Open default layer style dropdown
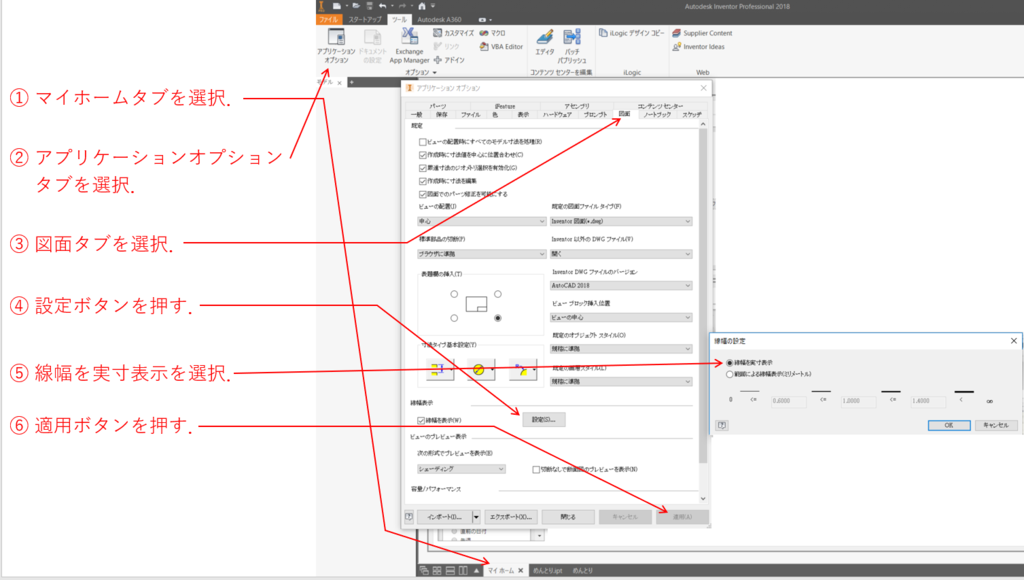Image resolution: width=1024 pixels, height=580 pixels. (x=621, y=381)
